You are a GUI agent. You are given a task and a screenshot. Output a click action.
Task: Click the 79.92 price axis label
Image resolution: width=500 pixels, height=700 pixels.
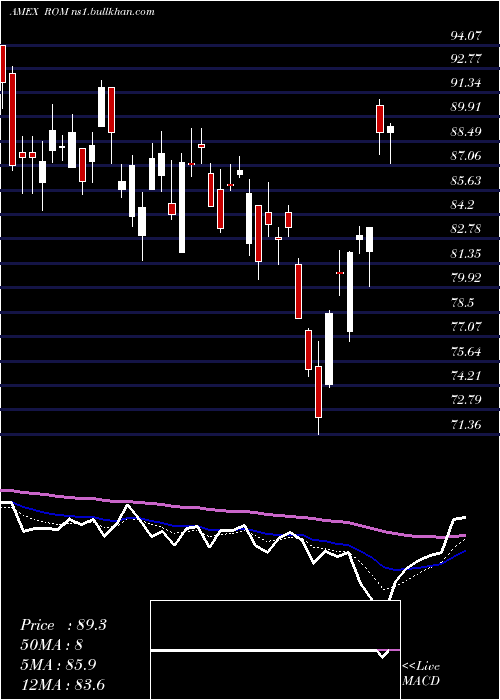466,278
